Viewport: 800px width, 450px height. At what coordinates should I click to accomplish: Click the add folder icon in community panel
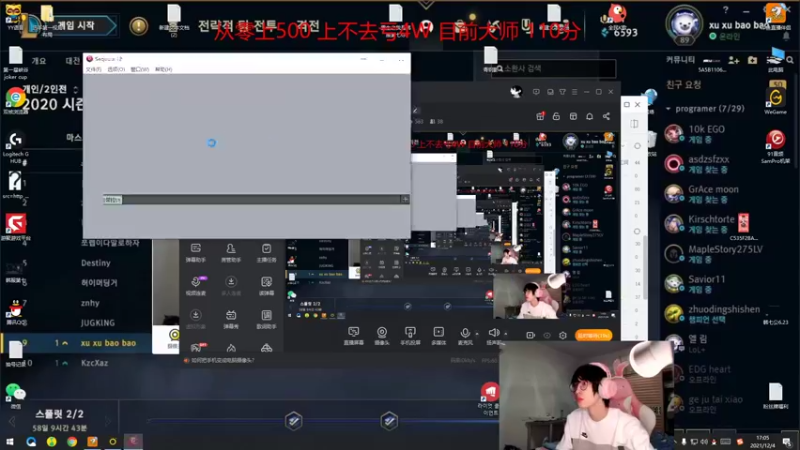[x=753, y=60]
